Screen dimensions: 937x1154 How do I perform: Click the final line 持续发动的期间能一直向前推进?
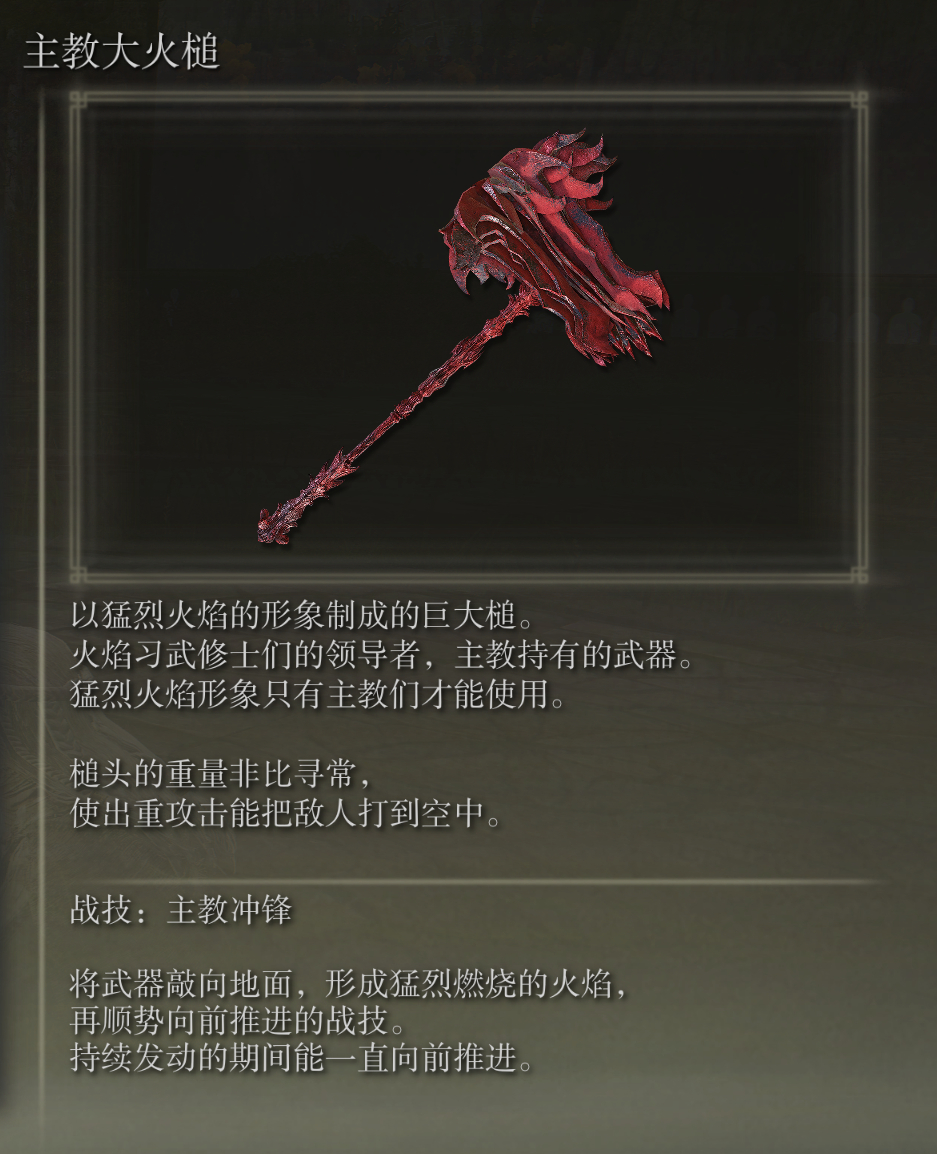click(302, 1058)
